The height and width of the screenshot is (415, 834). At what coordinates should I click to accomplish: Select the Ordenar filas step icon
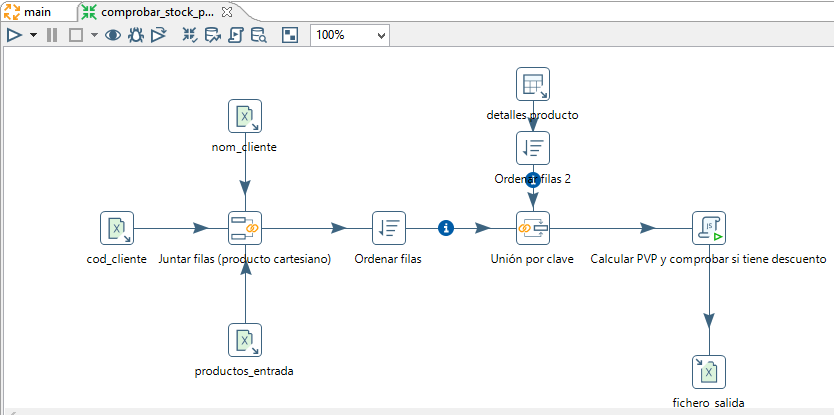pos(388,228)
